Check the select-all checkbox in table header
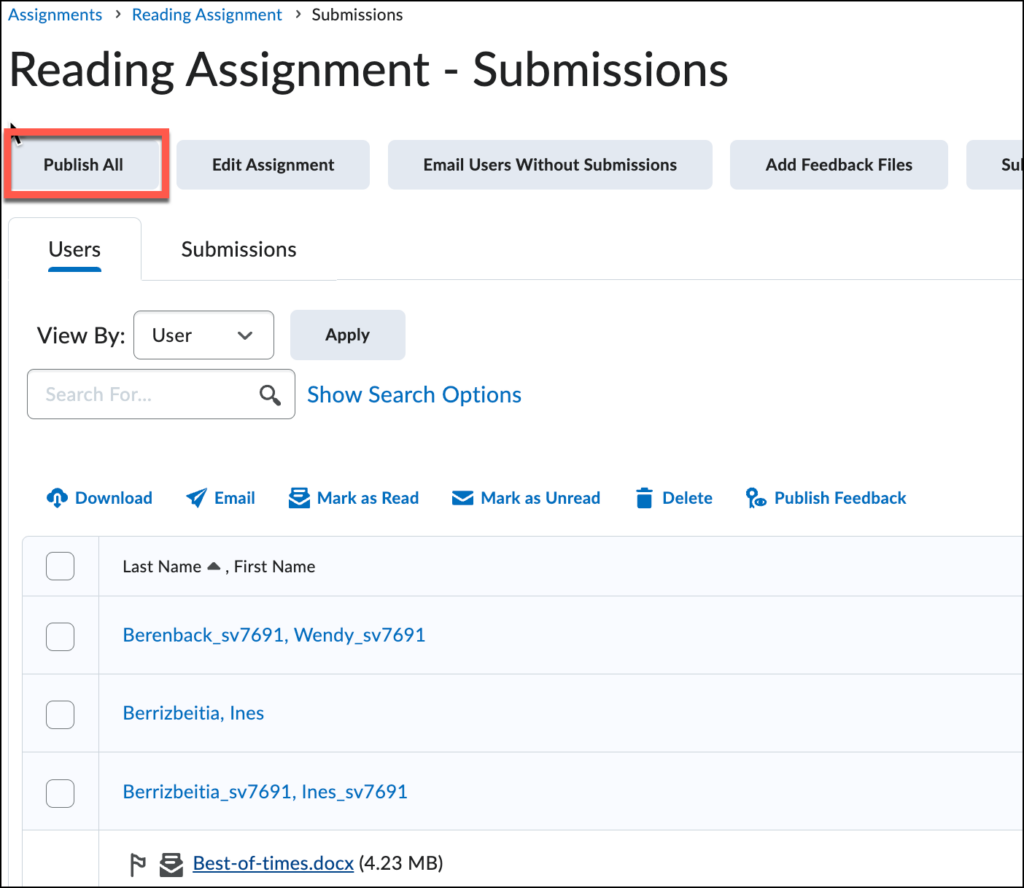This screenshot has width=1024, height=888. (x=60, y=566)
